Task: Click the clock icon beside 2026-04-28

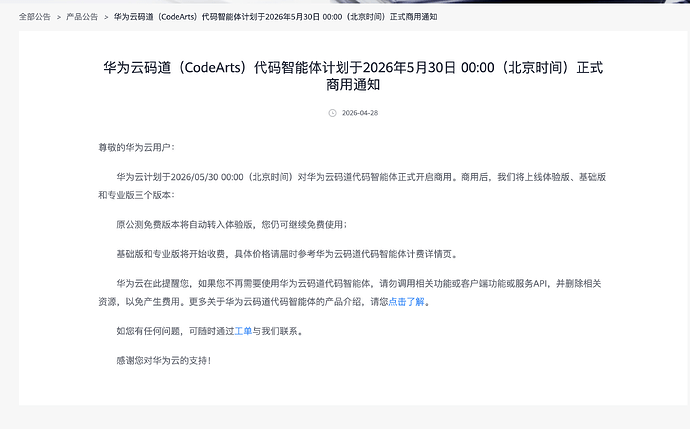Action: [332, 113]
